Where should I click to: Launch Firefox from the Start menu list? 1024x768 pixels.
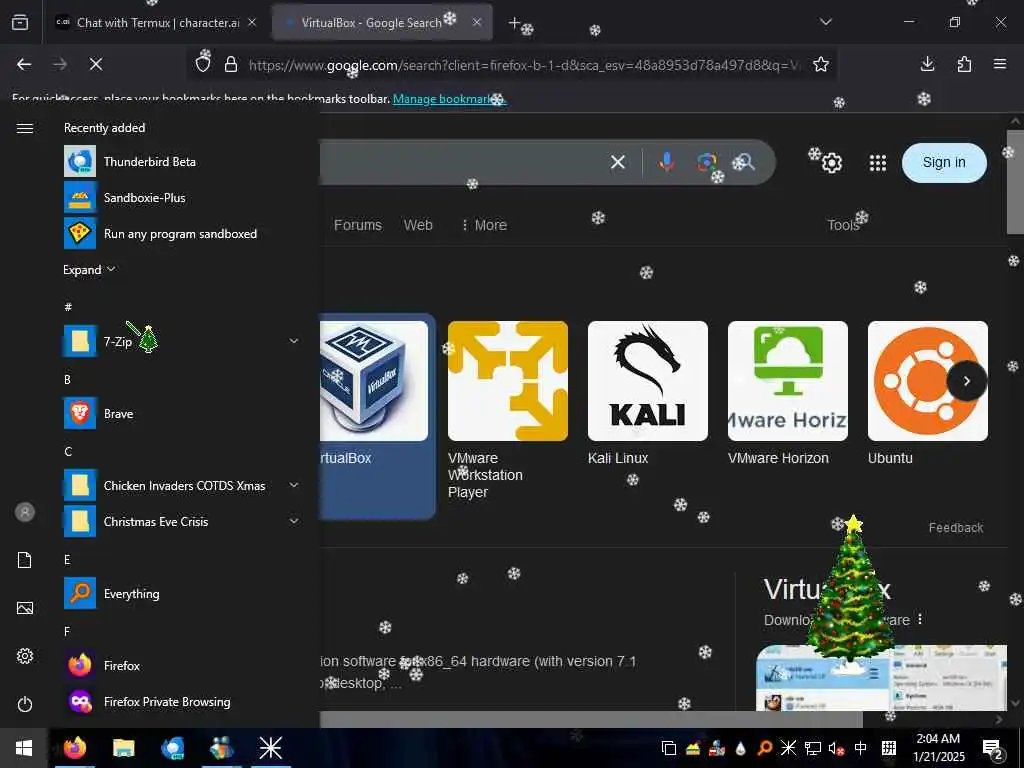click(183, 665)
